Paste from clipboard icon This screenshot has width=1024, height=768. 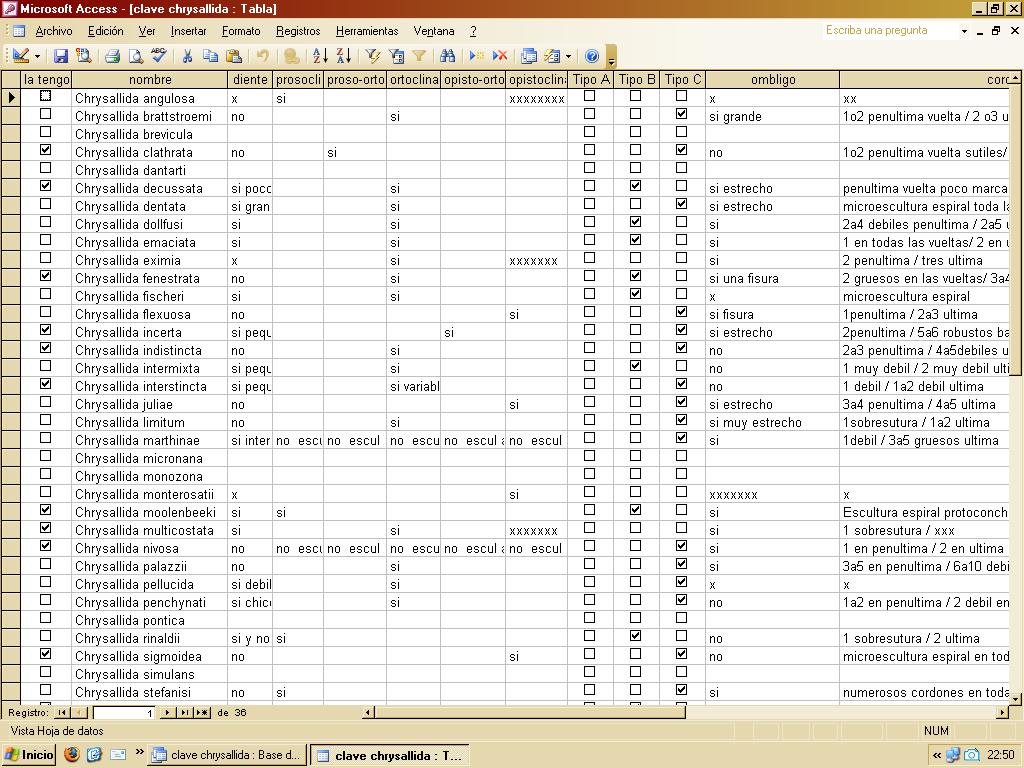click(233, 56)
